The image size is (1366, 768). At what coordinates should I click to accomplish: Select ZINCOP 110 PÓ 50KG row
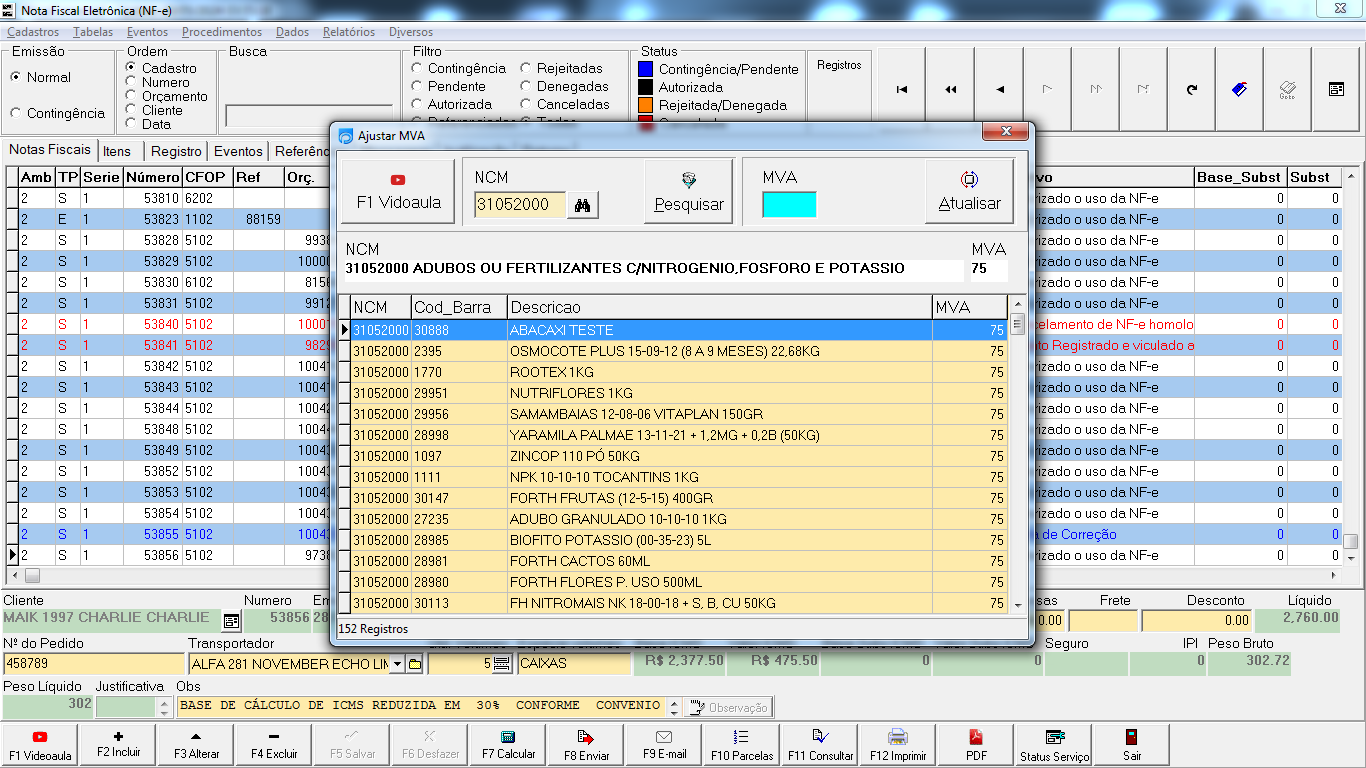click(x=678, y=456)
